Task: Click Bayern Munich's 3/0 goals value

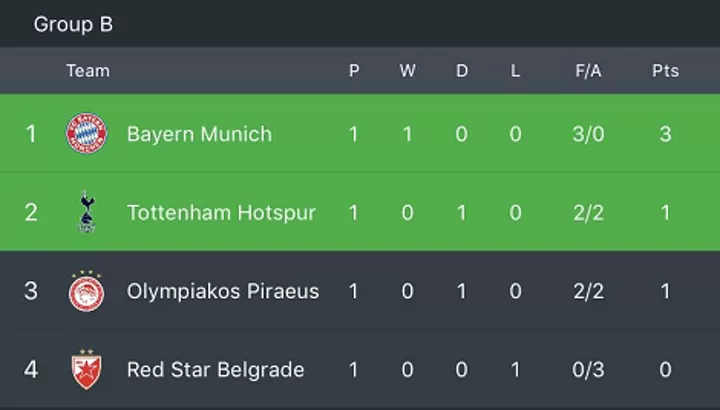Action: pos(588,134)
